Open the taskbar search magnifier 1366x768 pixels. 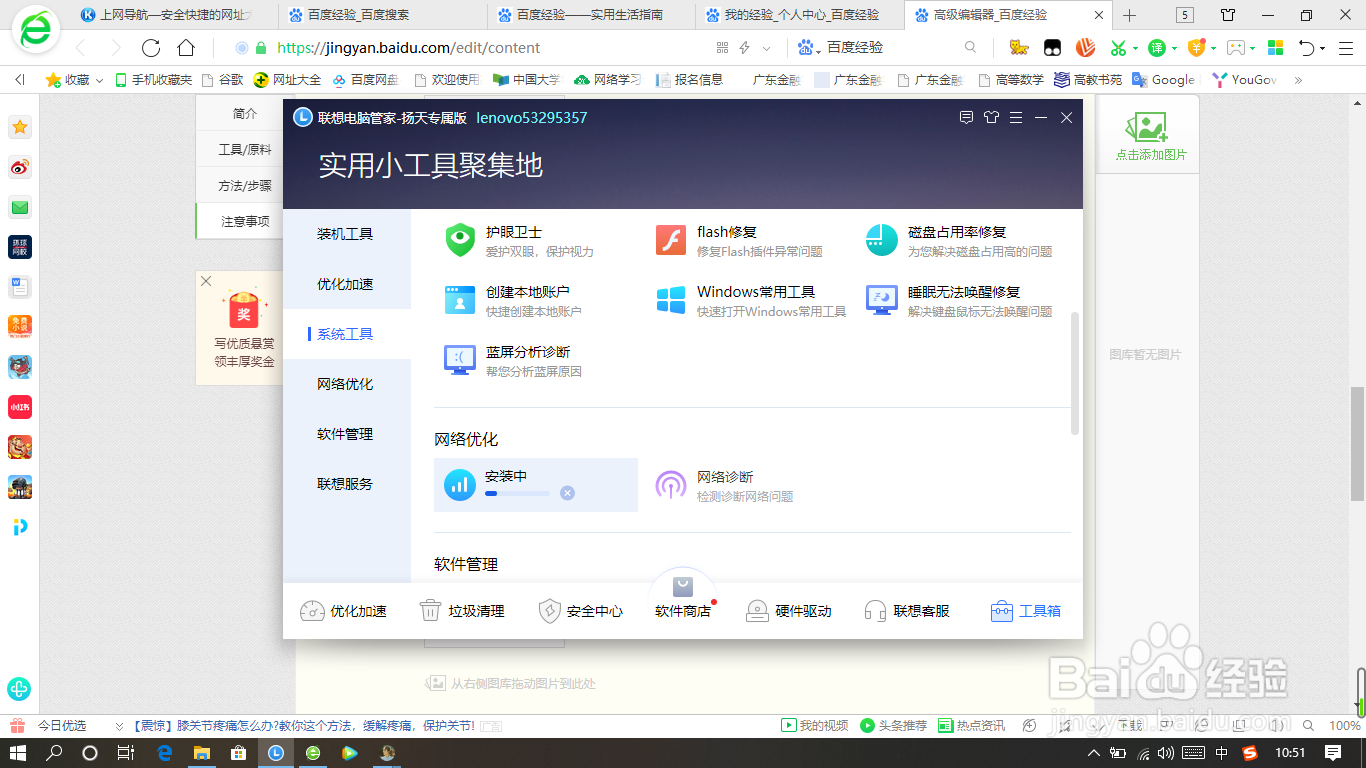point(55,753)
